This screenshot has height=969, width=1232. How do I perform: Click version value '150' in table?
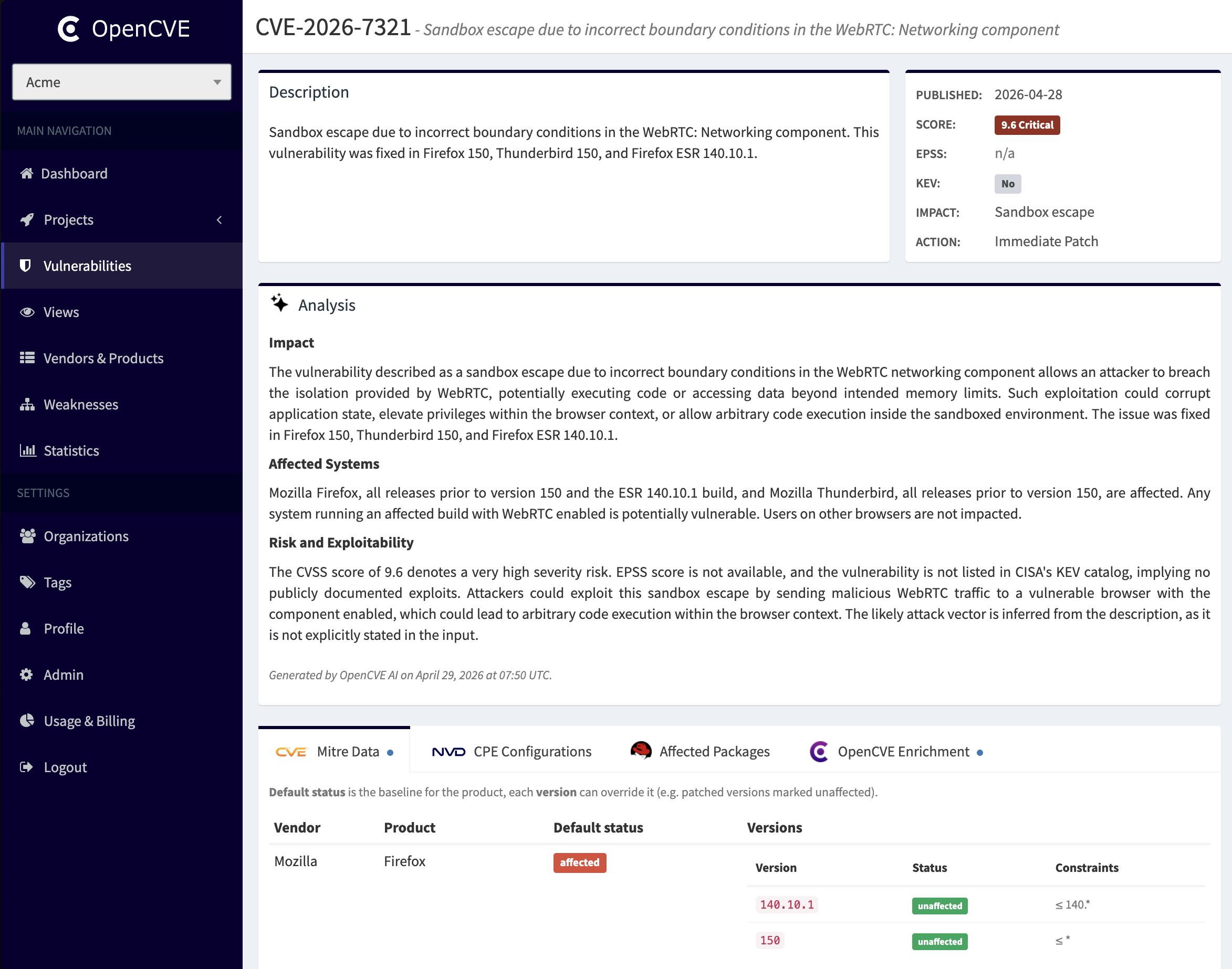(x=769, y=940)
